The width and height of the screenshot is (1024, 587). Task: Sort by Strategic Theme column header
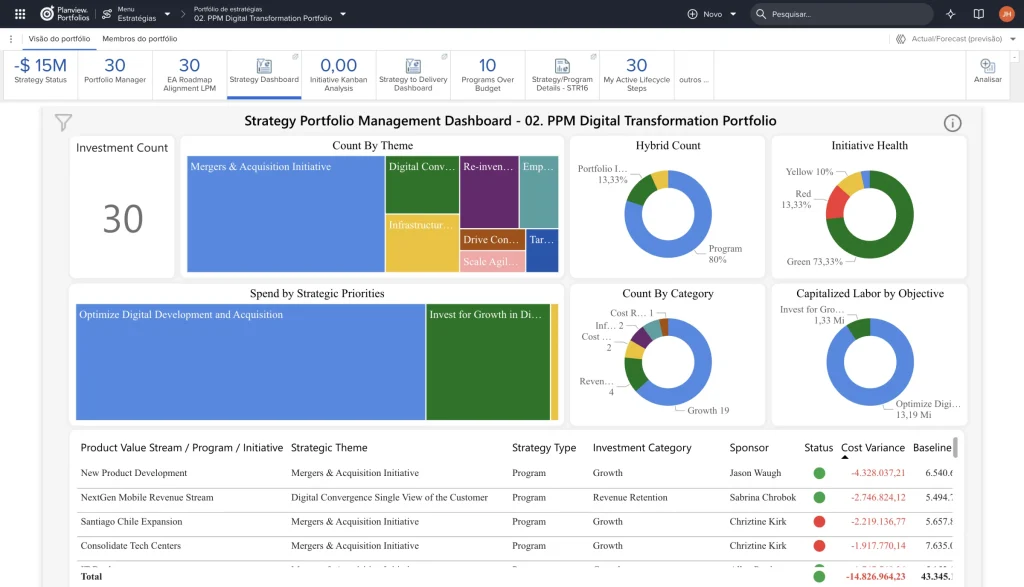point(329,448)
